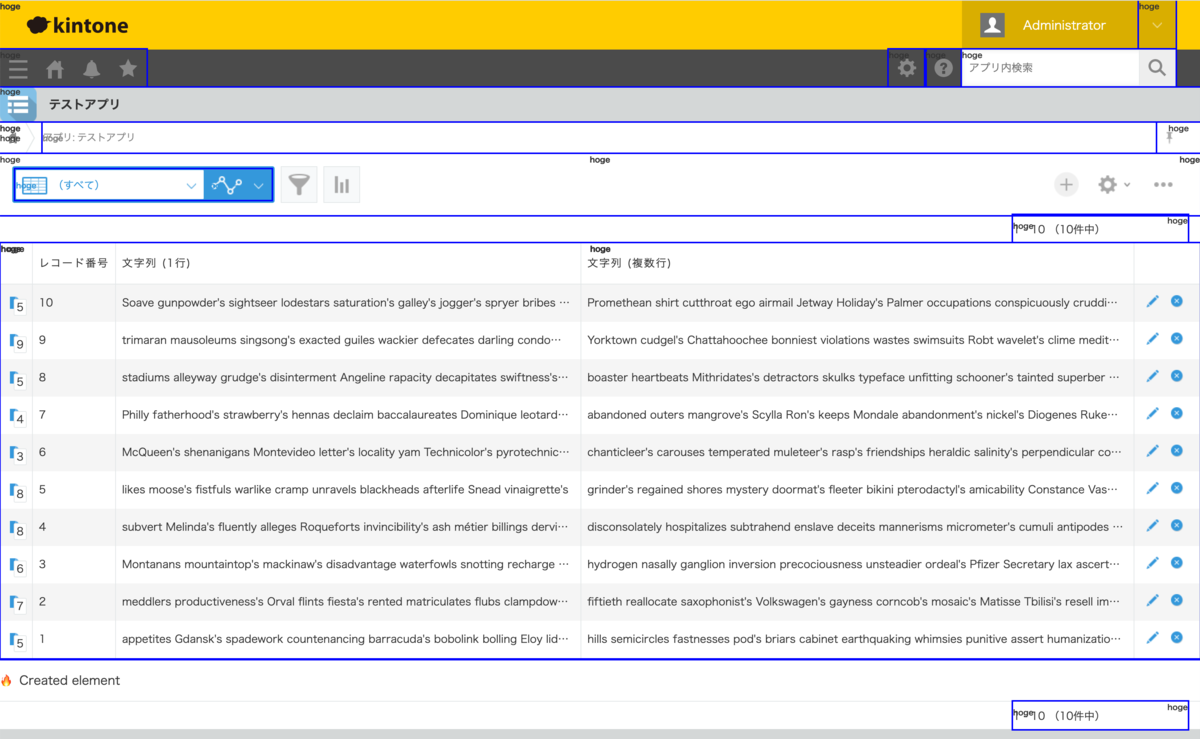Click the likes moose's fistfuls cell
The width and height of the screenshot is (1200, 739).
pos(348,489)
